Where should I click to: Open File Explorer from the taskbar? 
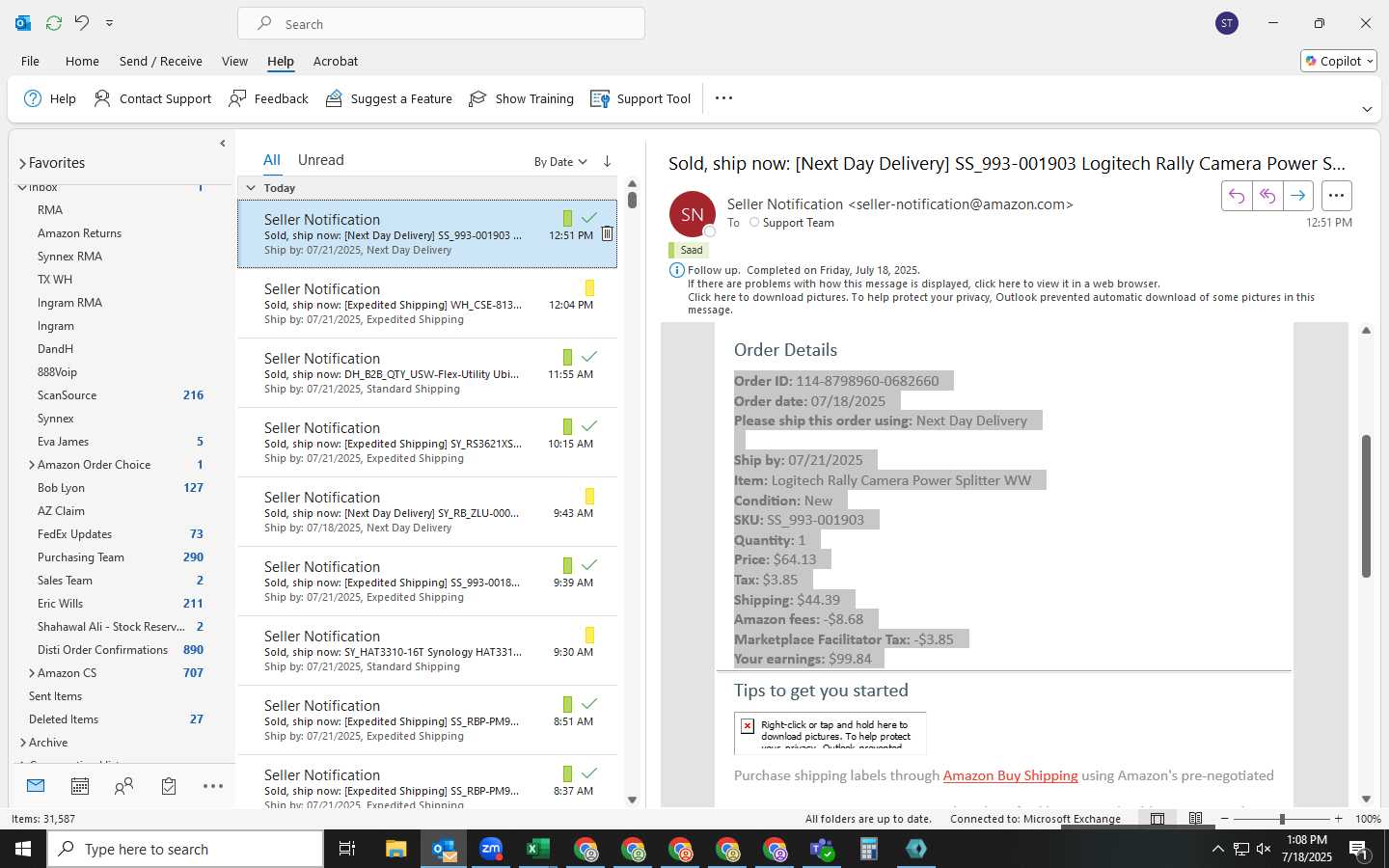pos(396,849)
